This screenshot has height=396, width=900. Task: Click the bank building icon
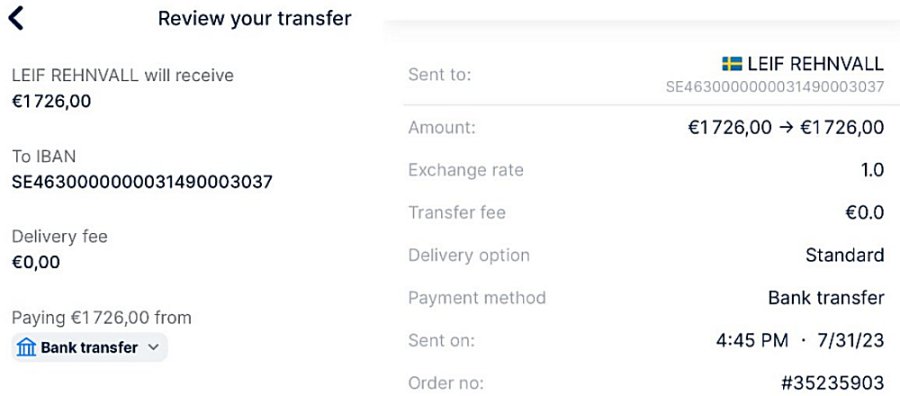(26, 347)
